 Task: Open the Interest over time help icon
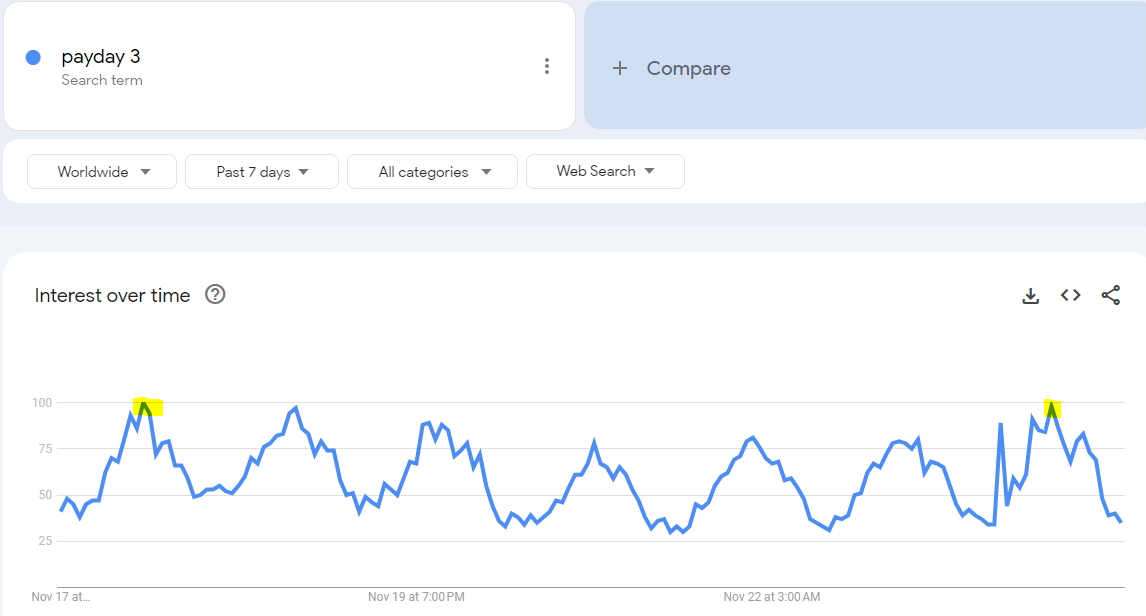tap(215, 294)
